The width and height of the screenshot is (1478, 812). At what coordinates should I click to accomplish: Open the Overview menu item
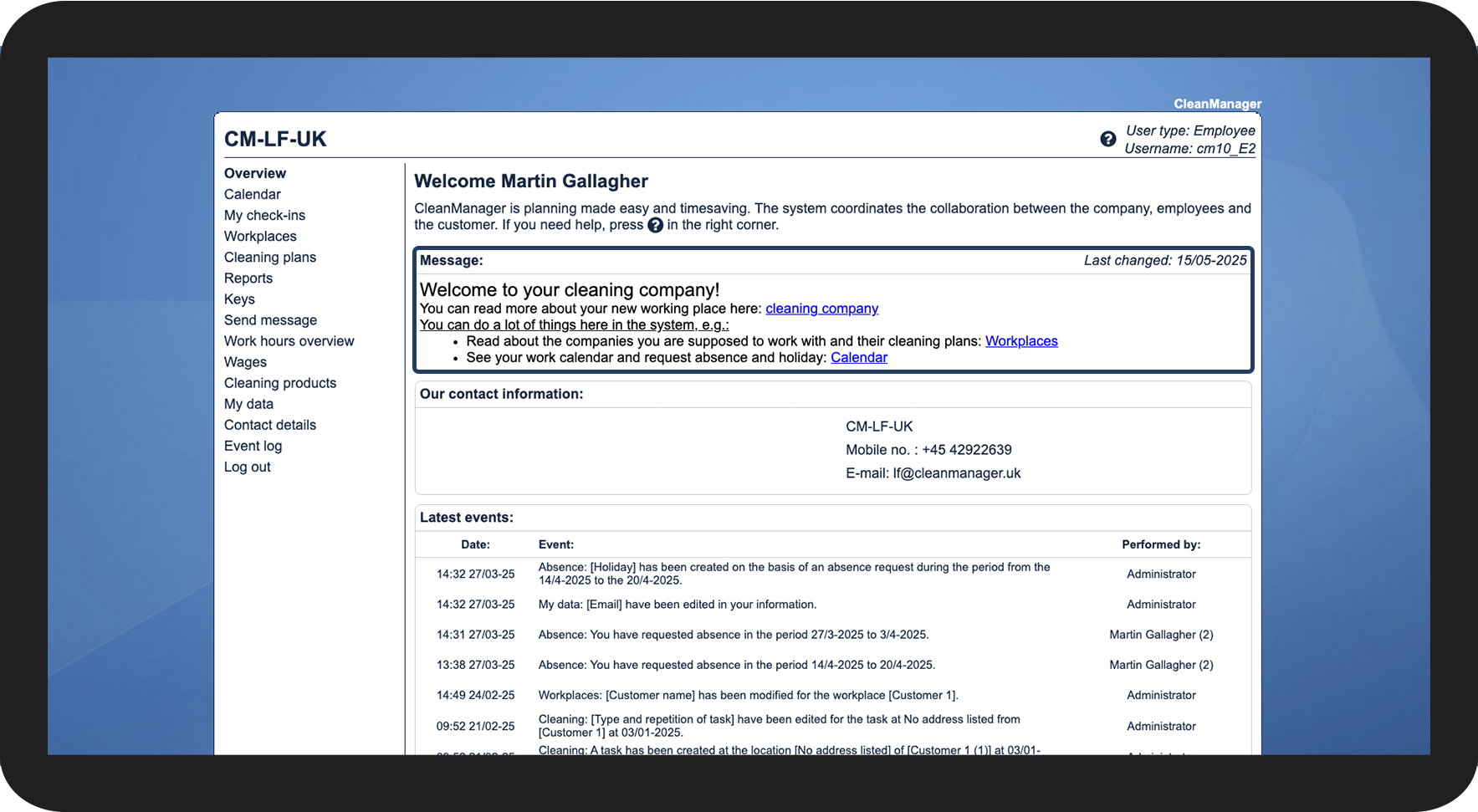coord(255,173)
